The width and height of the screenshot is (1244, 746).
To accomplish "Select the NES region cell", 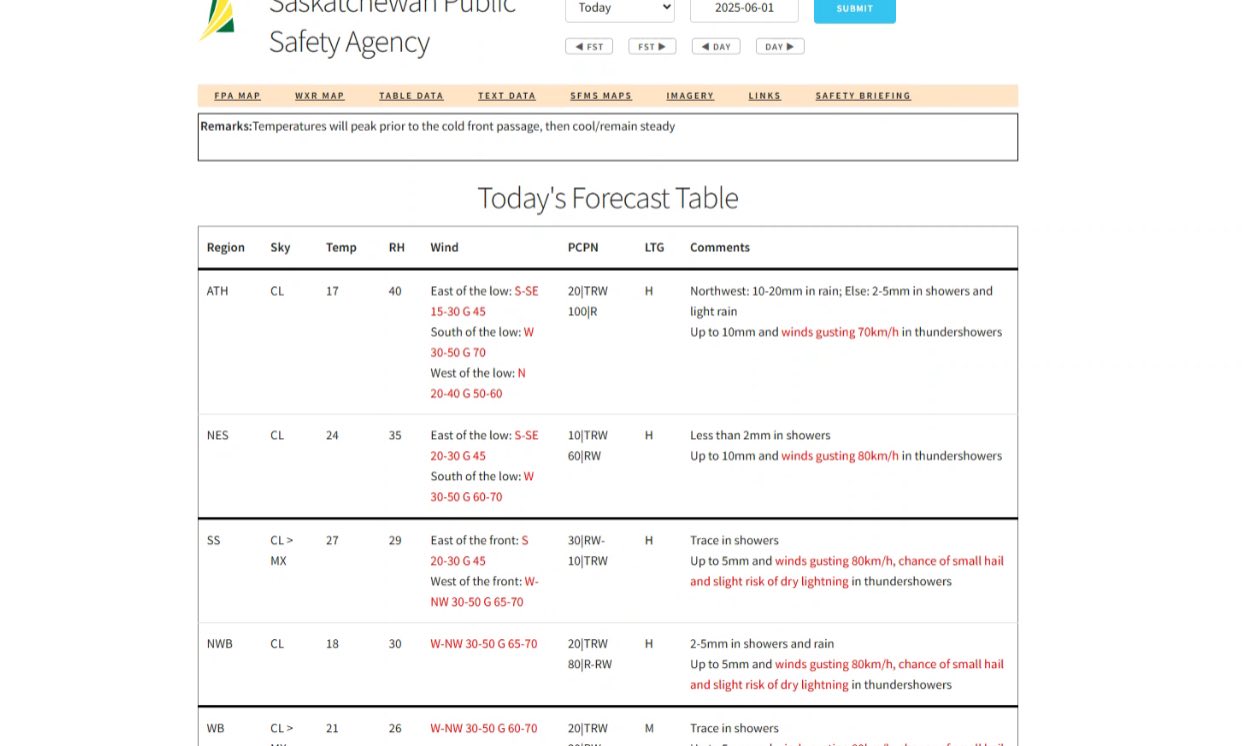I will (218, 435).
